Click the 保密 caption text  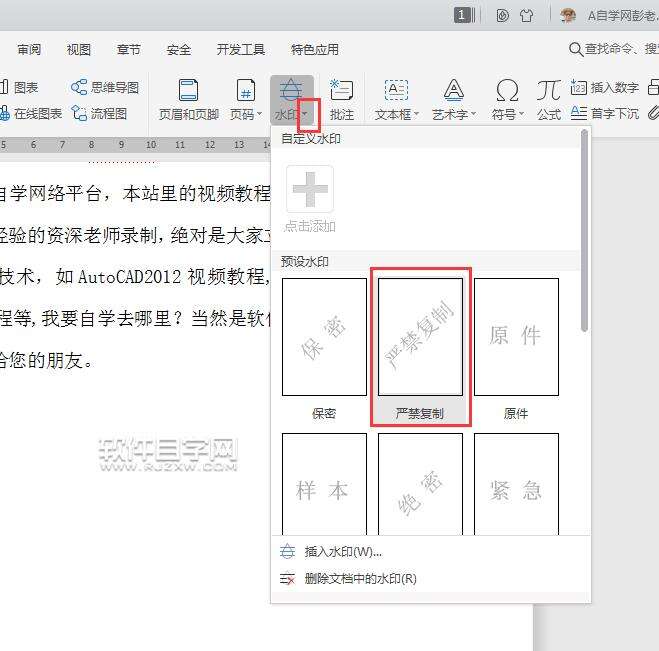point(324,414)
